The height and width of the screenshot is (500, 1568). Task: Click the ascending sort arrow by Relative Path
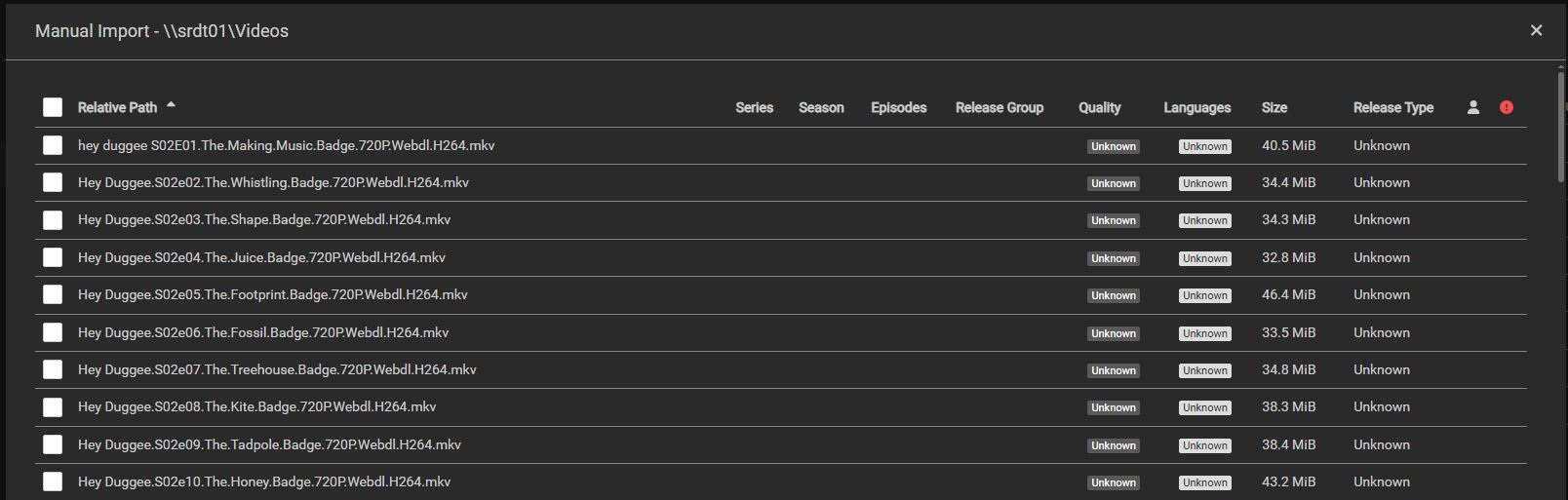tap(171, 104)
